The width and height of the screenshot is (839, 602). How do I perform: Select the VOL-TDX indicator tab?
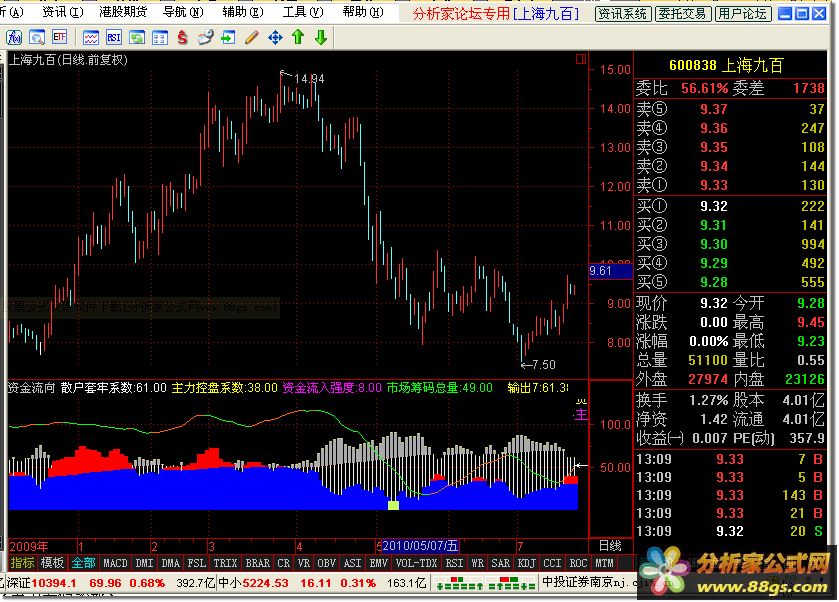tap(416, 563)
